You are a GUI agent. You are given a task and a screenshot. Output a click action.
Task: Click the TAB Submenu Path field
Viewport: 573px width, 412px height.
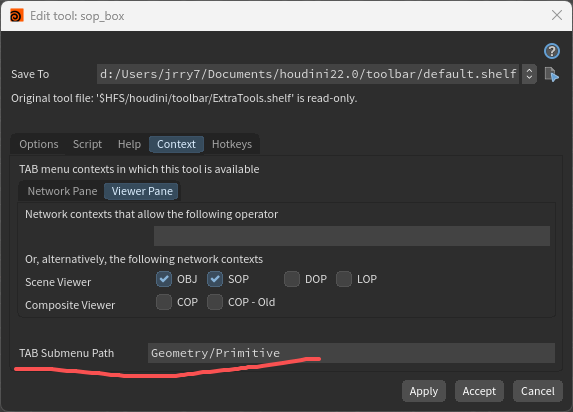[x=351, y=353]
